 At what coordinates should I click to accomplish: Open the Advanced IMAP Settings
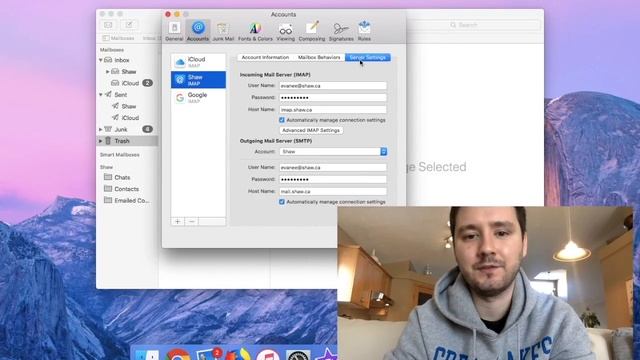point(311,130)
